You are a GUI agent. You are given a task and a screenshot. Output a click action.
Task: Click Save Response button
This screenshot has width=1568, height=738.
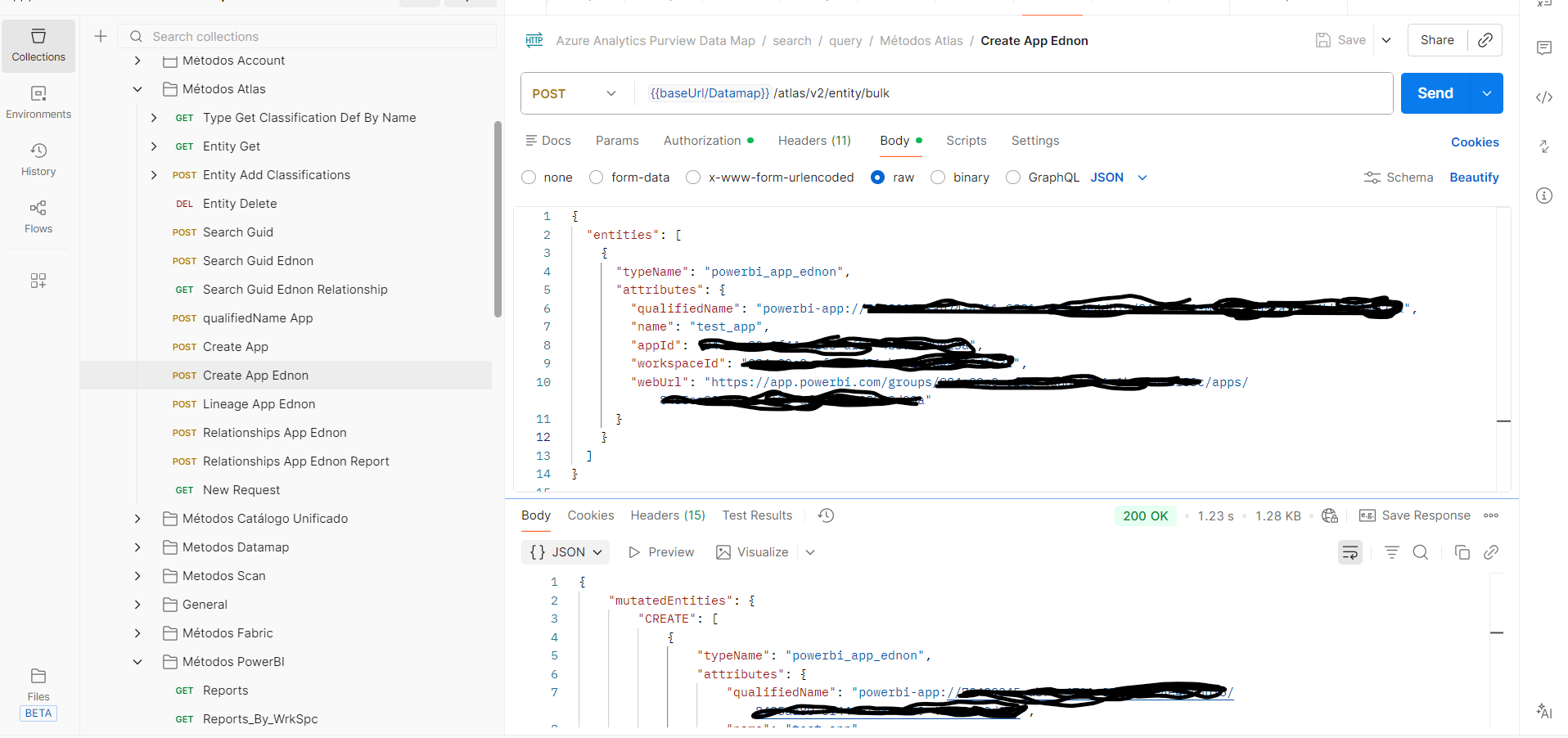1415,515
